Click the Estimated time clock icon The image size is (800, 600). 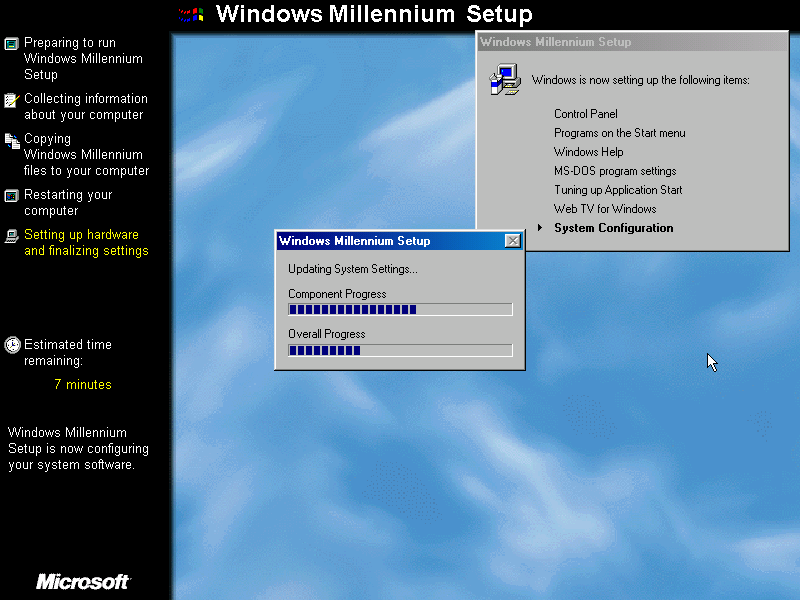coord(12,345)
